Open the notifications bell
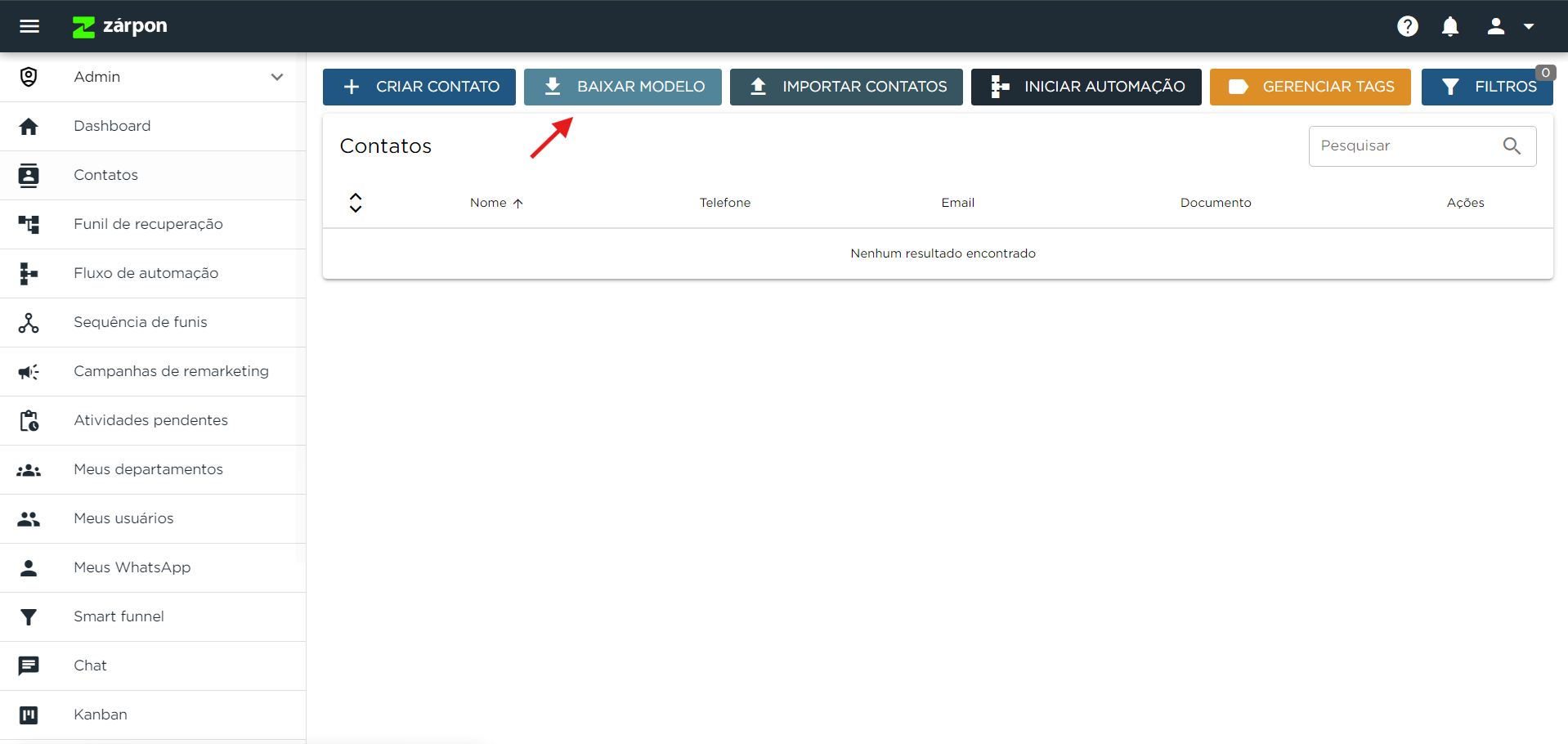 1449,26
